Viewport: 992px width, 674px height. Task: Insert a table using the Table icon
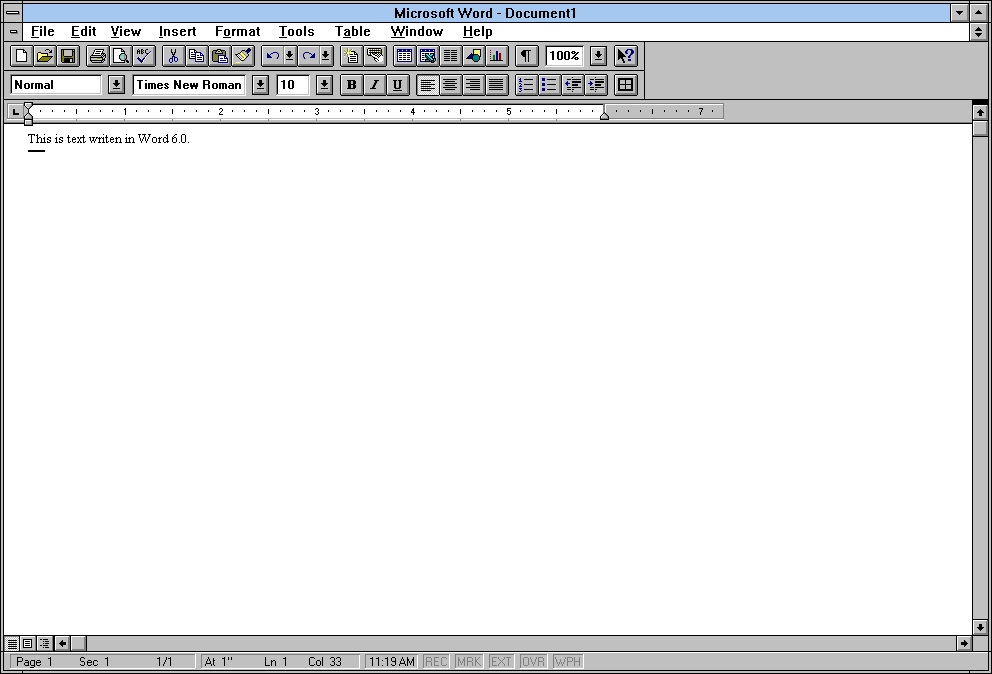404,56
